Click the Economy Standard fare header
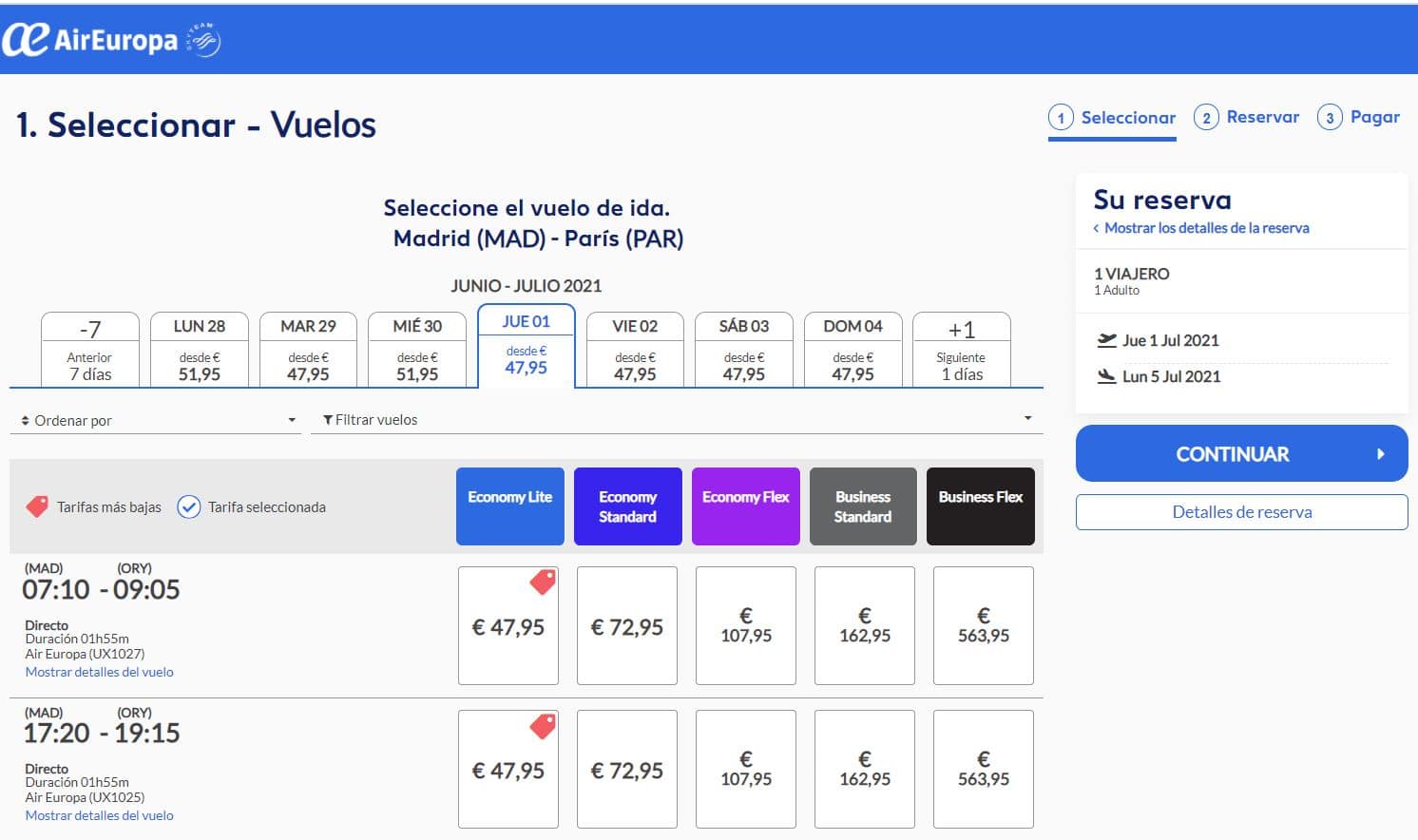The width and height of the screenshot is (1418, 840). 628,506
